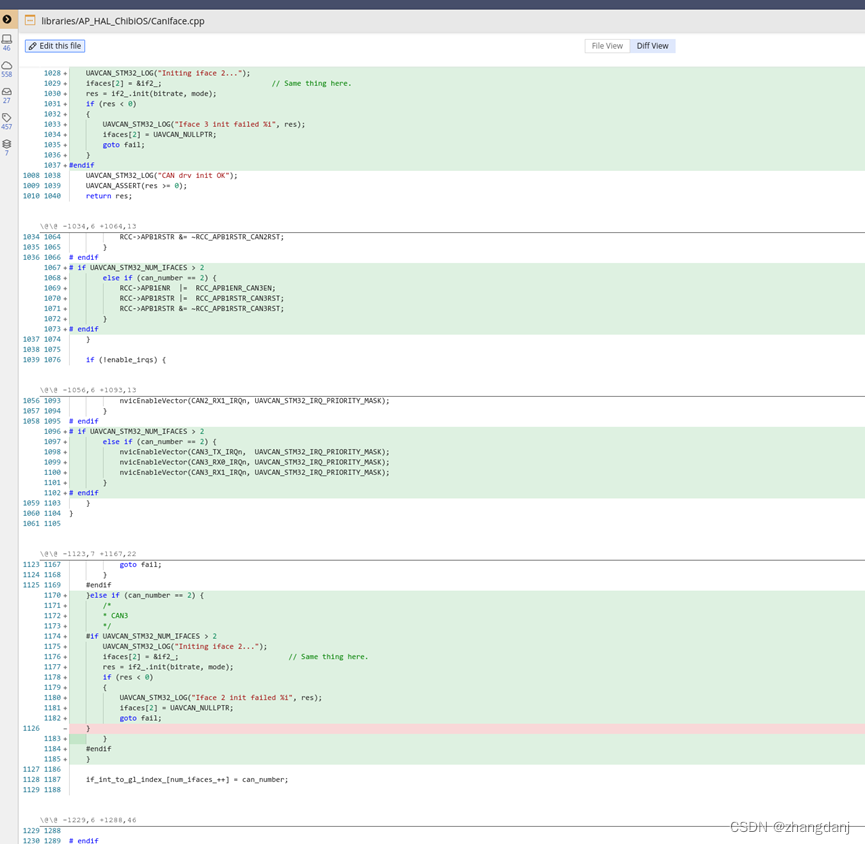Click the CAN3_TX_IRQn nvicEnableVector line

click(254, 452)
